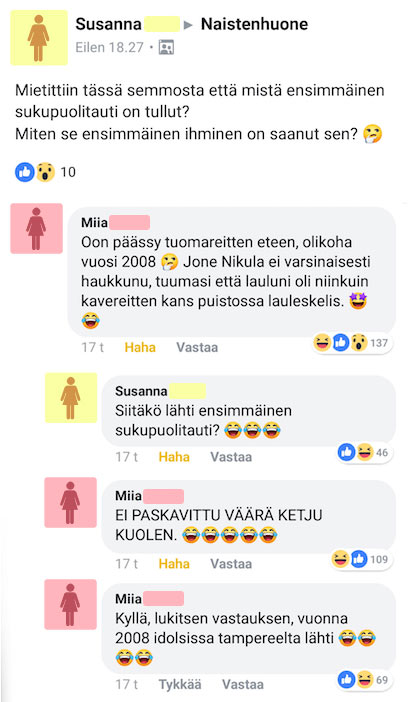The width and height of the screenshot is (410, 702).
Task: Click Vastaa under Susanna's reply
Action: click(231, 457)
